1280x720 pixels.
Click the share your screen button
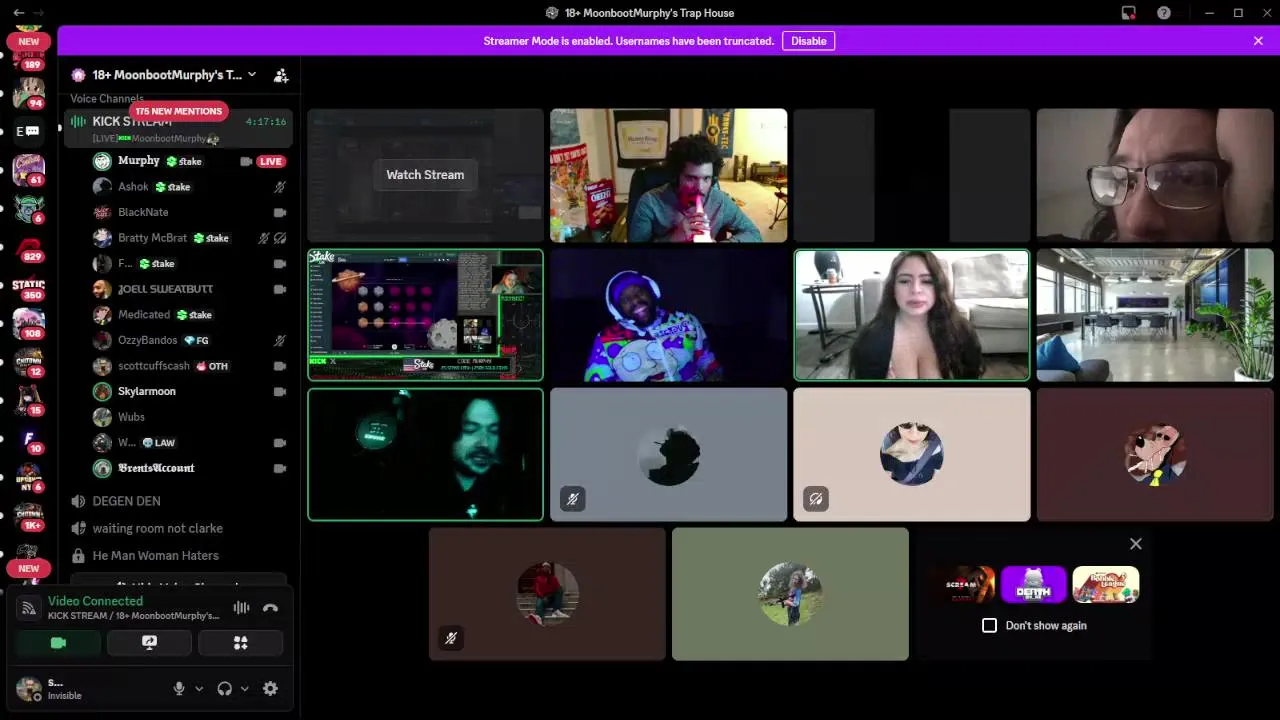[149, 643]
